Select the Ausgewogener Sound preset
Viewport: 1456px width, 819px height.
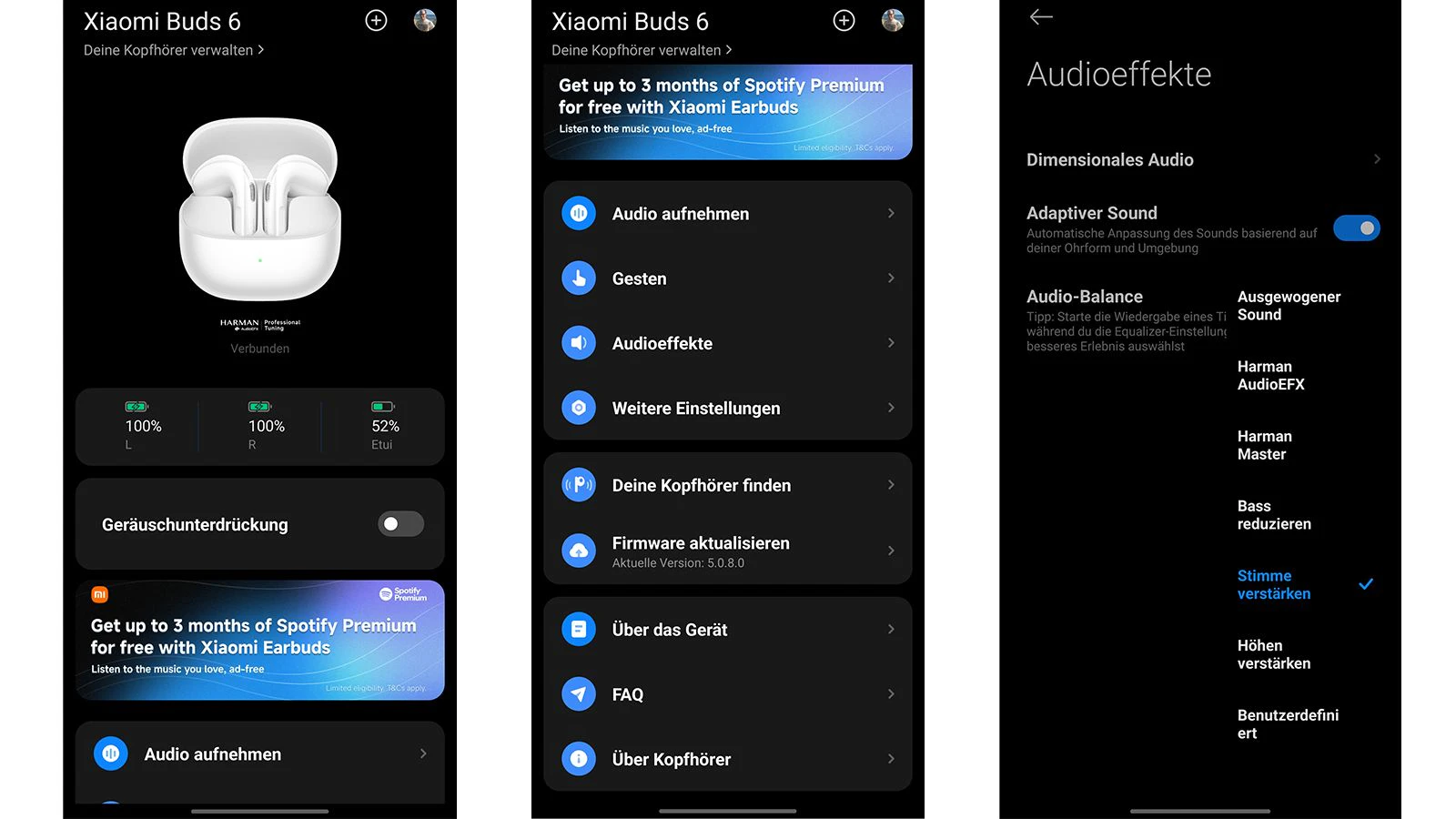click(x=1289, y=306)
